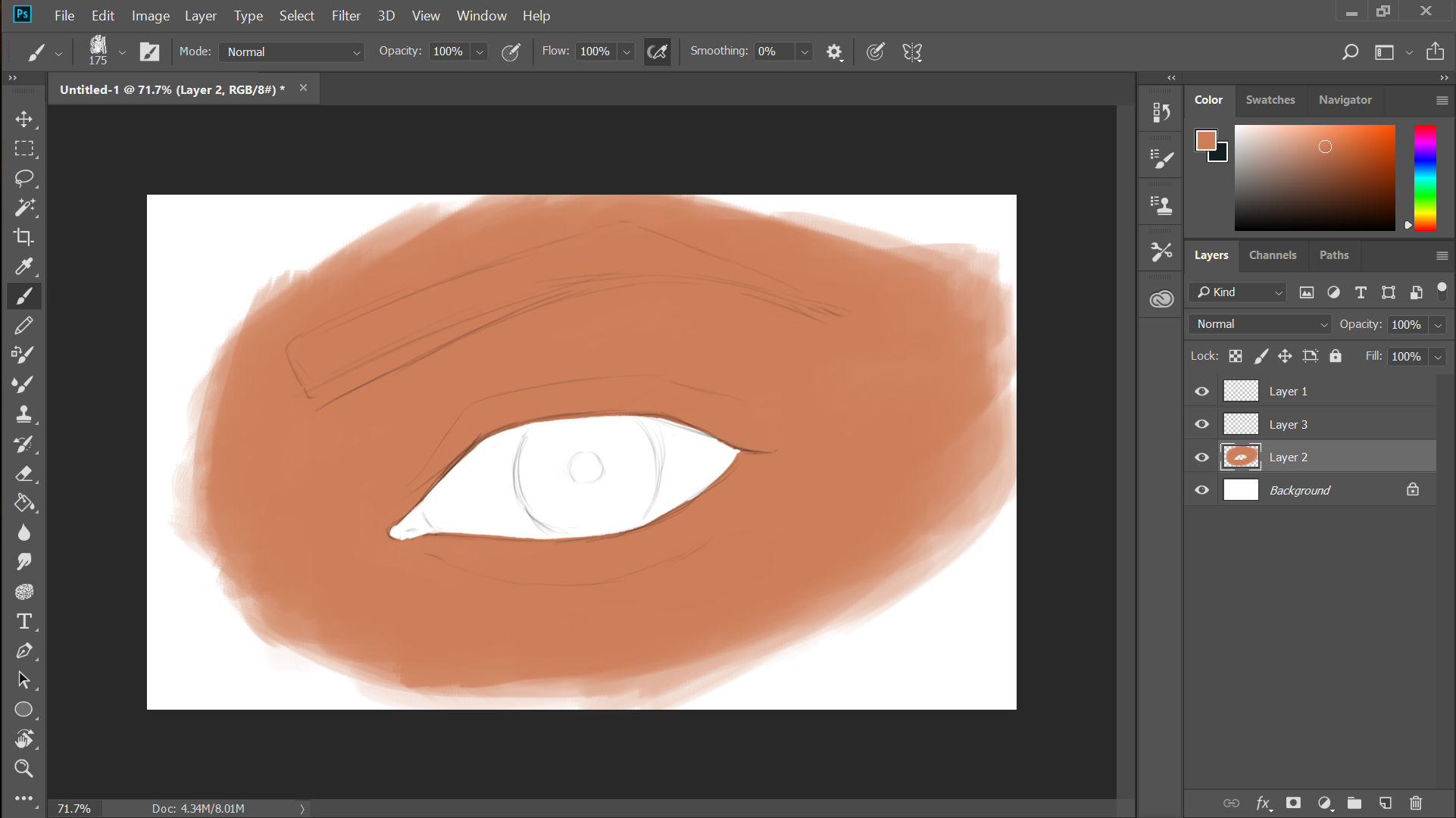Select the Path Selection tool

click(x=23, y=680)
